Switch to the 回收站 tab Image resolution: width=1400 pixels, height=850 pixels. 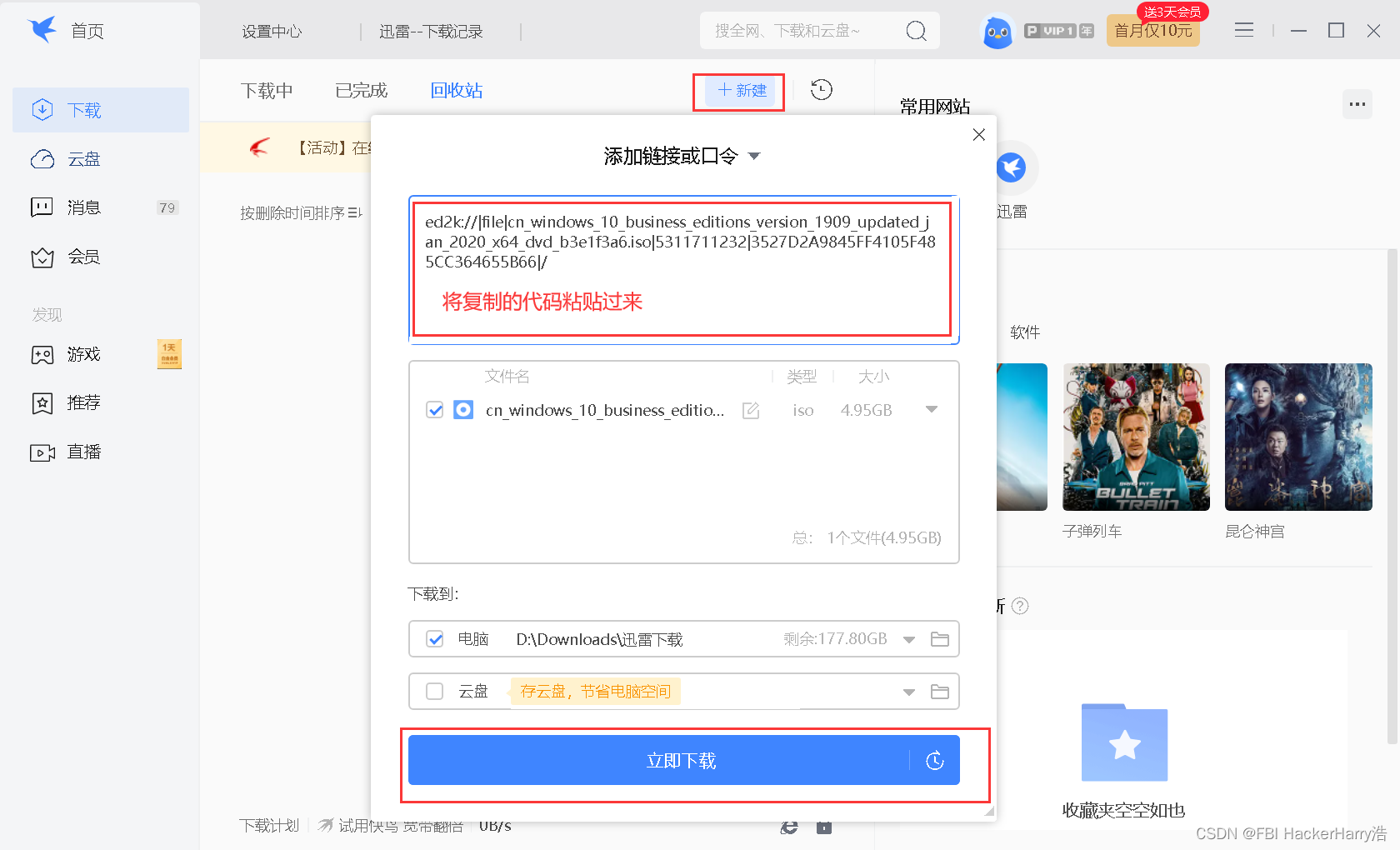pos(457,90)
